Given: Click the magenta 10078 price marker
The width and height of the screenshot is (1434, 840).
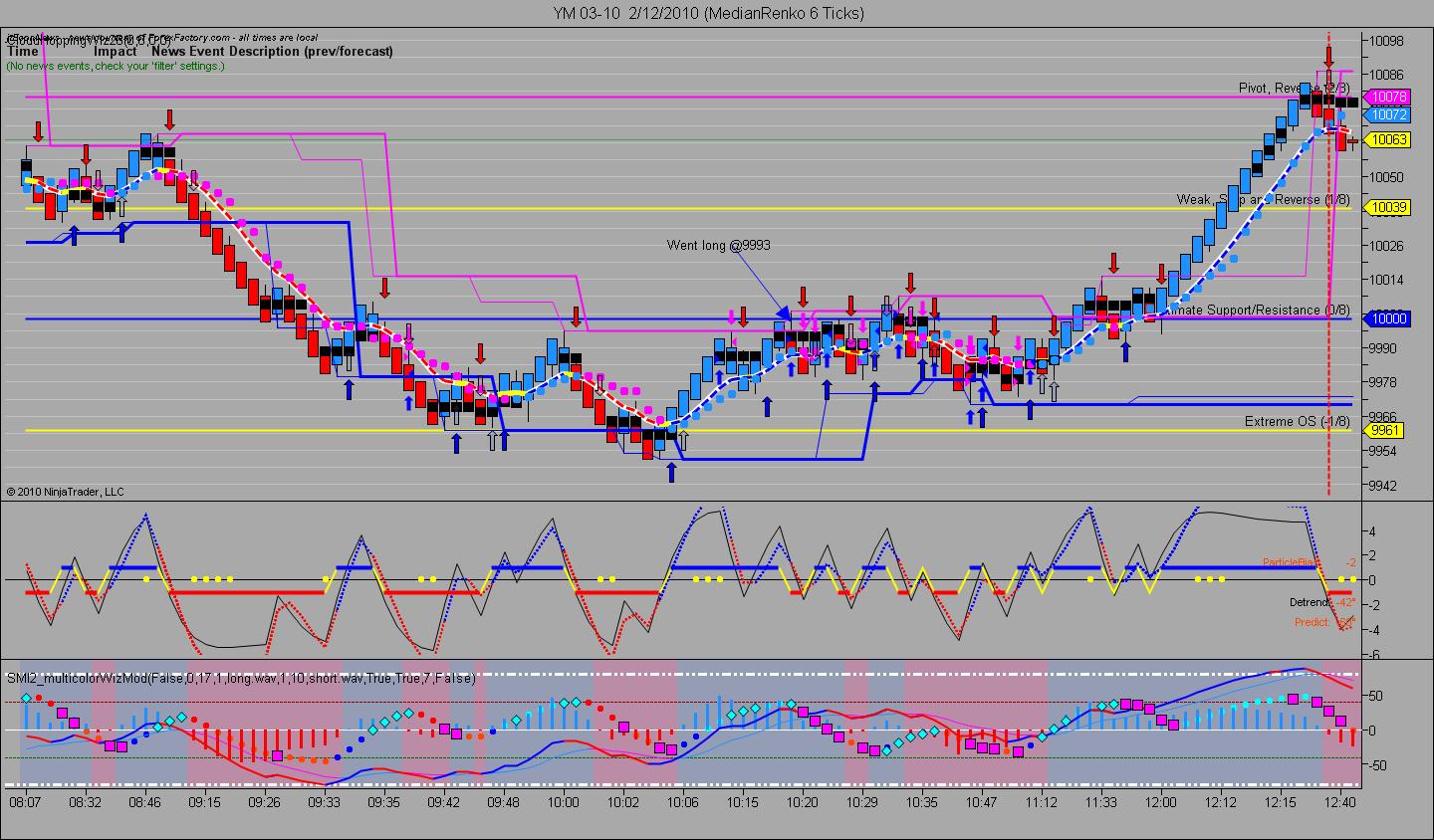Looking at the screenshot, I should (x=1388, y=97).
